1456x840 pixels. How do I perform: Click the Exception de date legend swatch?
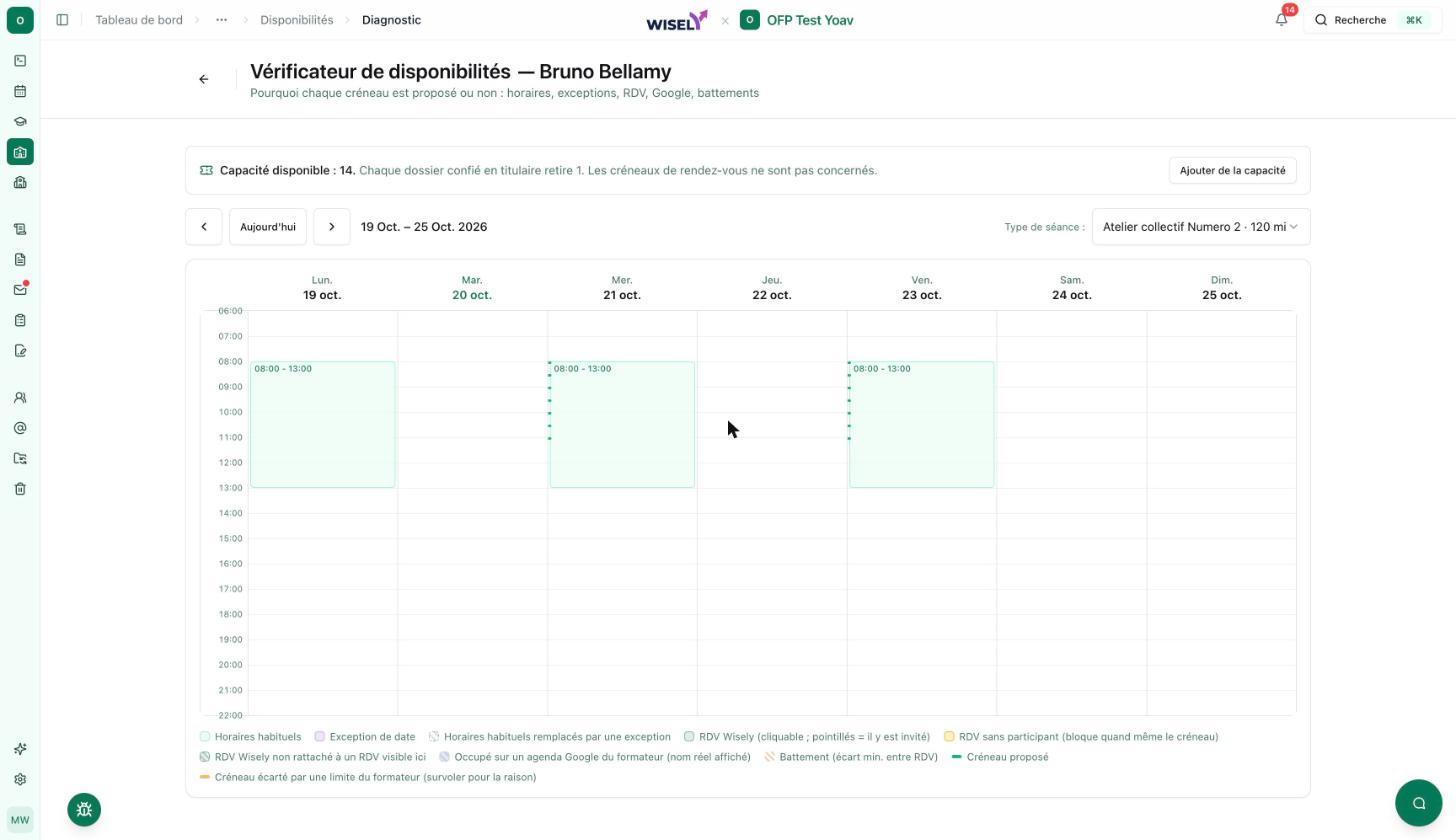pyautogui.click(x=320, y=737)
